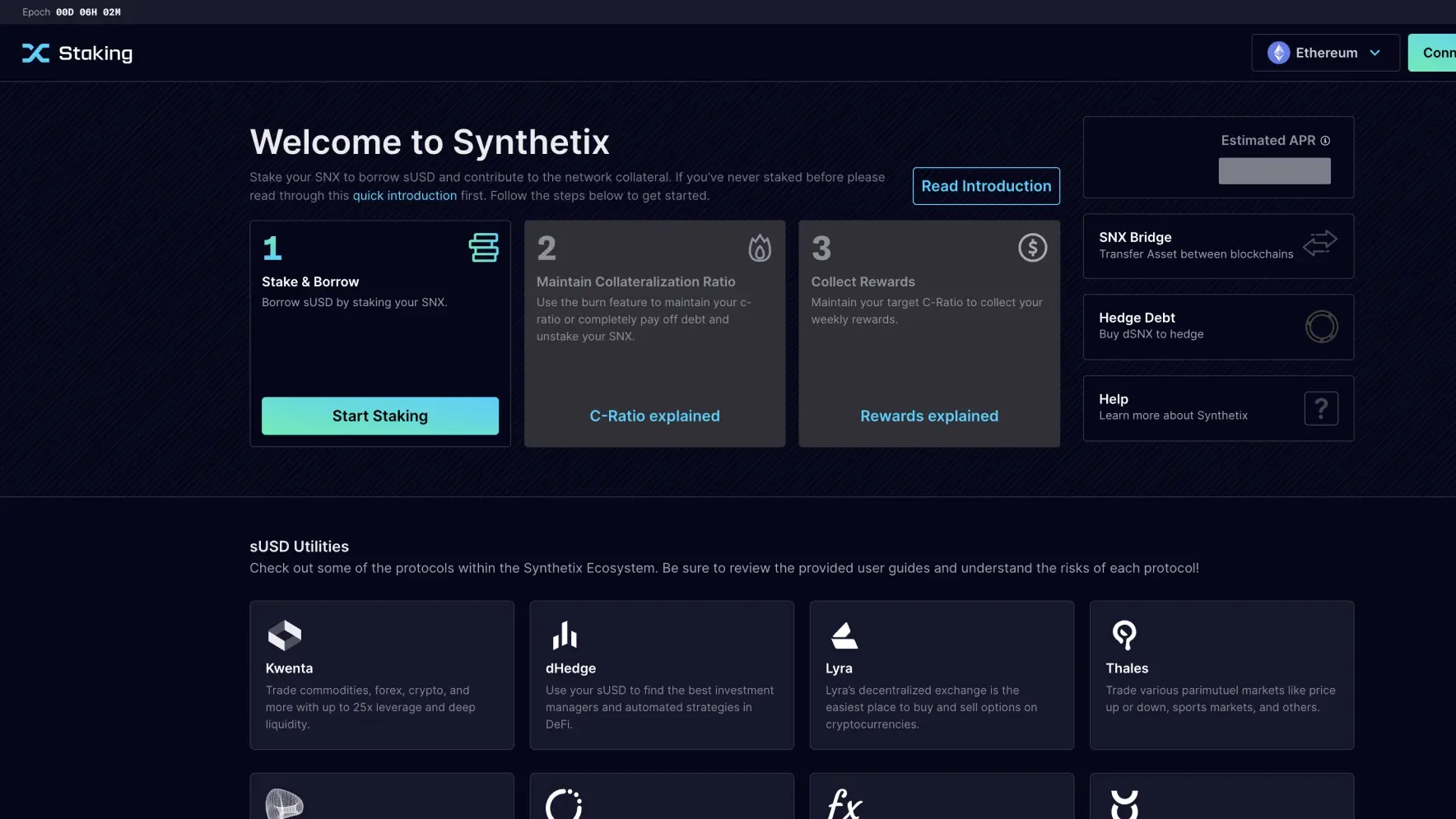Viewport: 1456px width, 819px height.
Task: Click the chevron beside Ethereum
Action: pos(1375,53)
